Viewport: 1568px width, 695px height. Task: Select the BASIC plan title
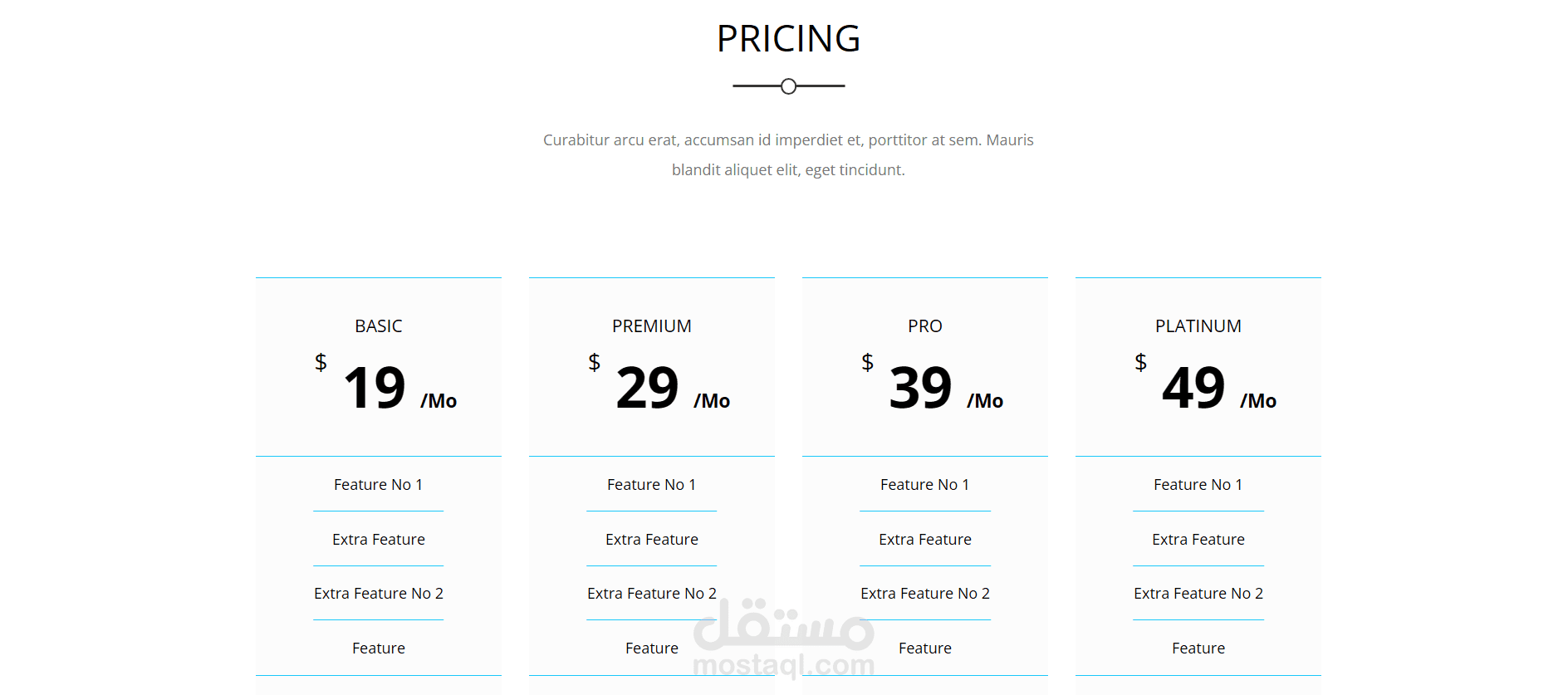click(x=379, y=326)
